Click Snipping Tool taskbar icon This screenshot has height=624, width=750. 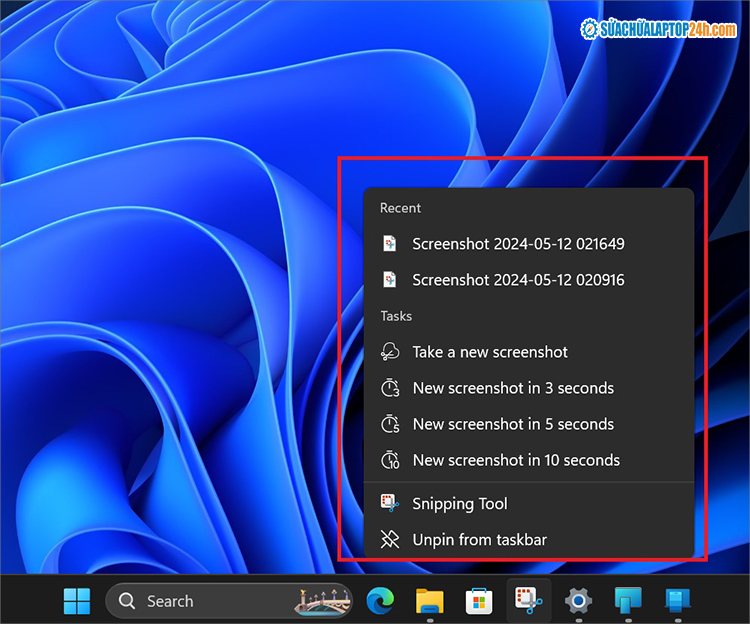pyautogui.click(x=529, y=600)
